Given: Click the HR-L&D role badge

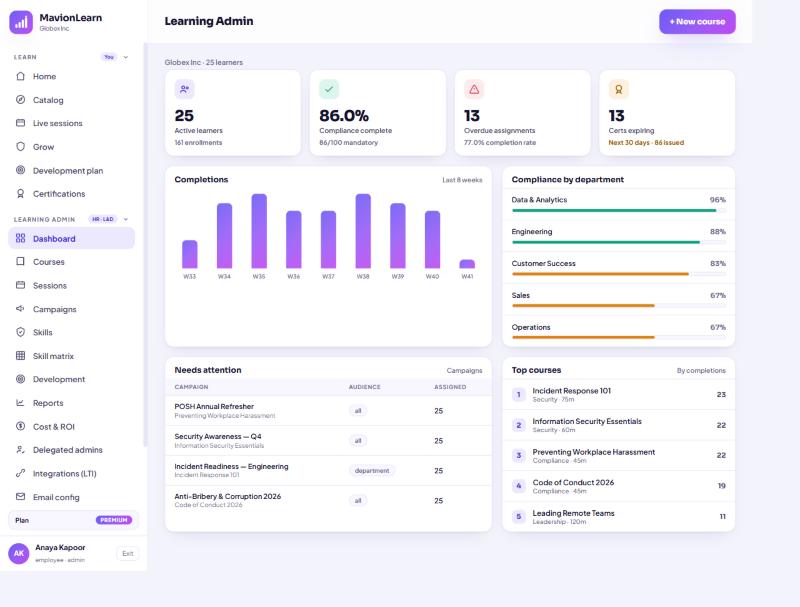Looking at the screenshot, I should point(103,219).
